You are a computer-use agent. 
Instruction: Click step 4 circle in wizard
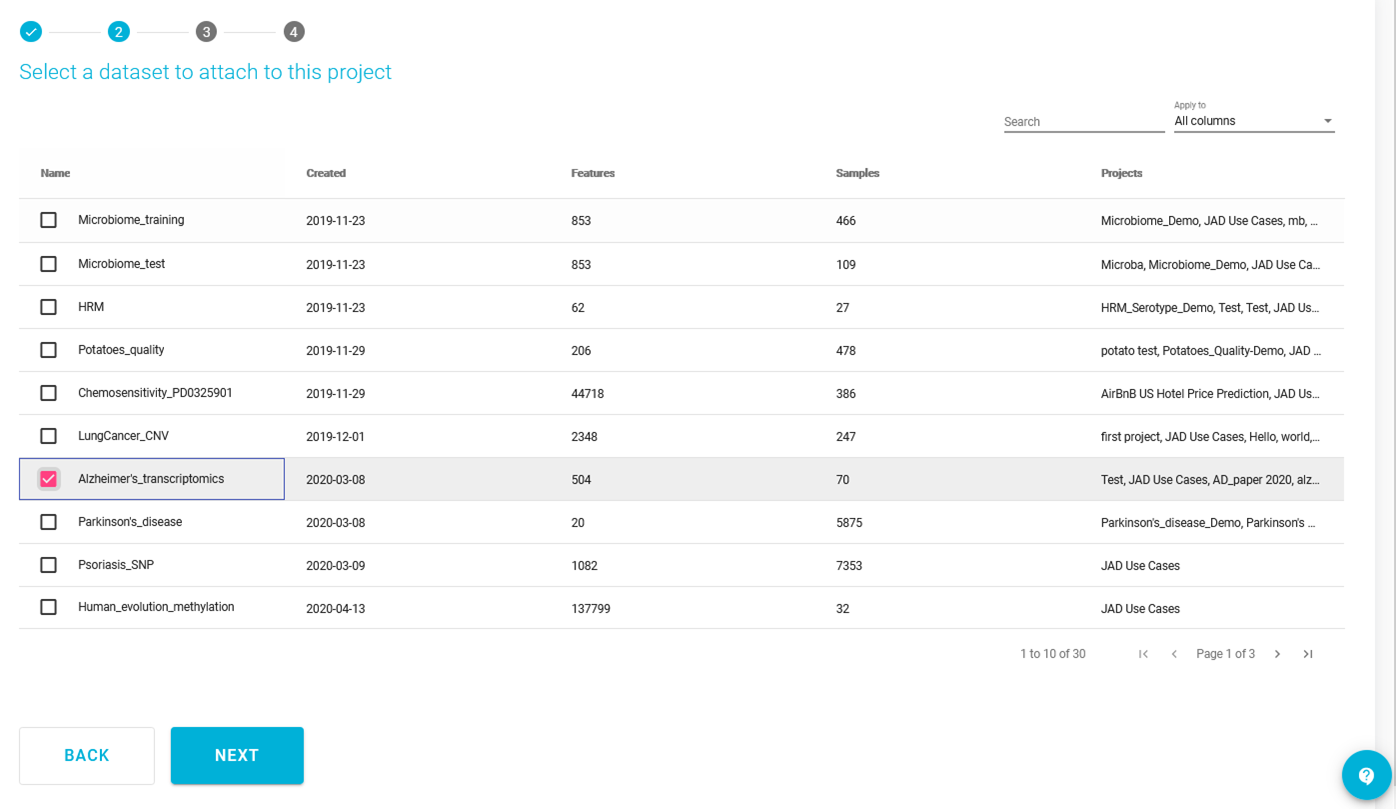293,32
